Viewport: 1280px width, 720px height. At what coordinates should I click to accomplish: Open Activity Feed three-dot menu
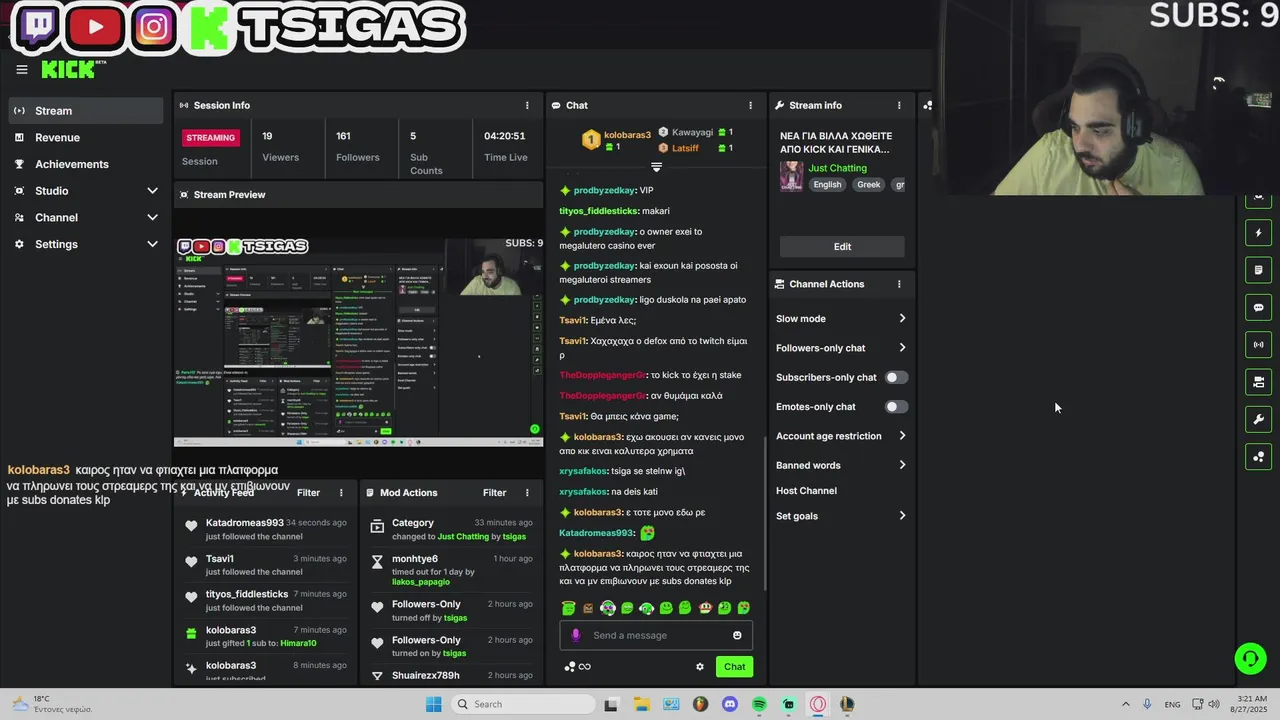[x=341, y=493]
